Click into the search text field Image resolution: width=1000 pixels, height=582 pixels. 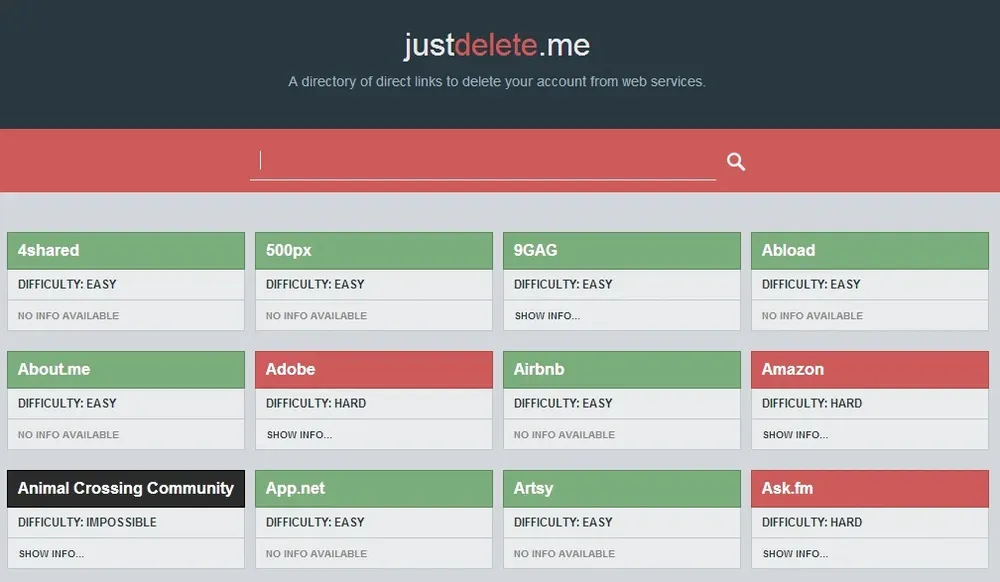tap(482, 161)
